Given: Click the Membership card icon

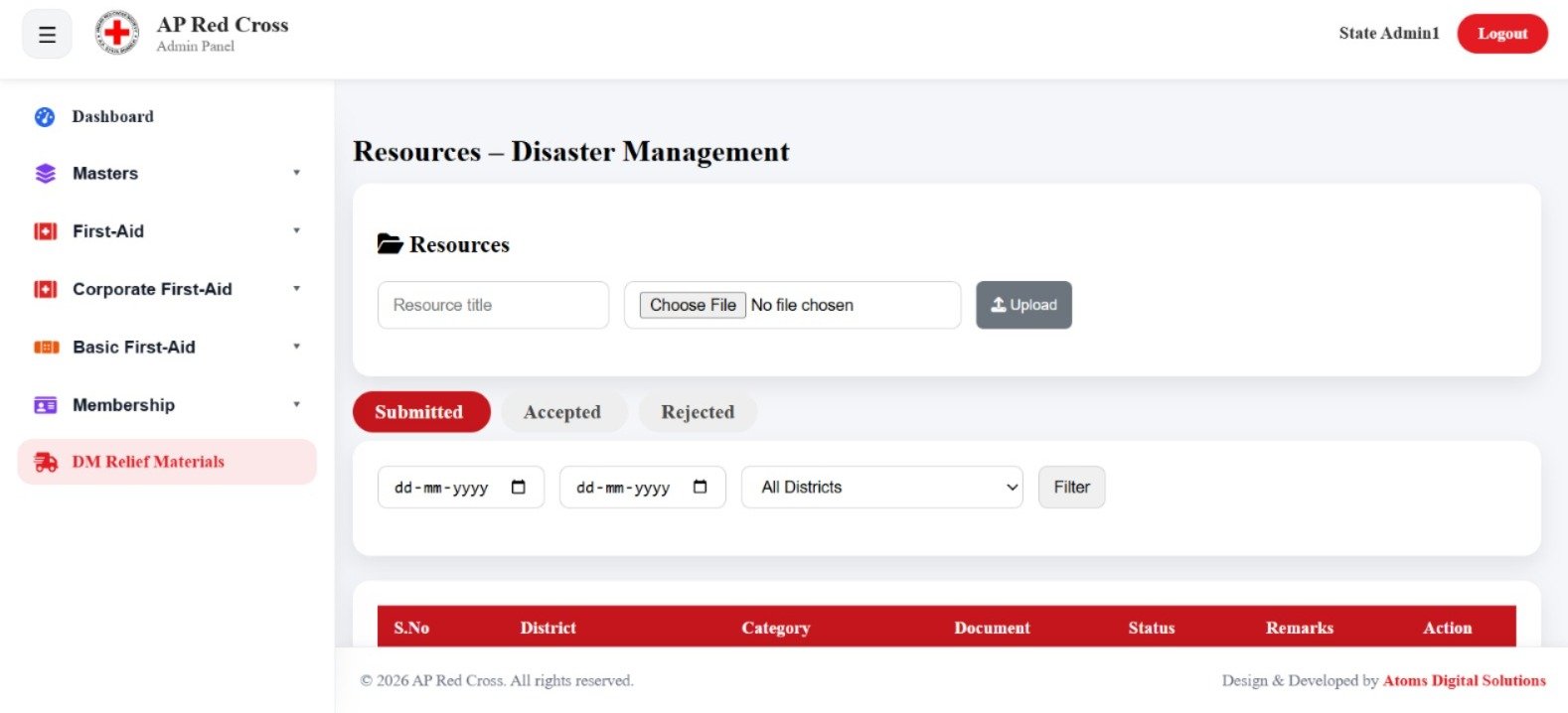Looking at the screenshot, I should (46, 405).
